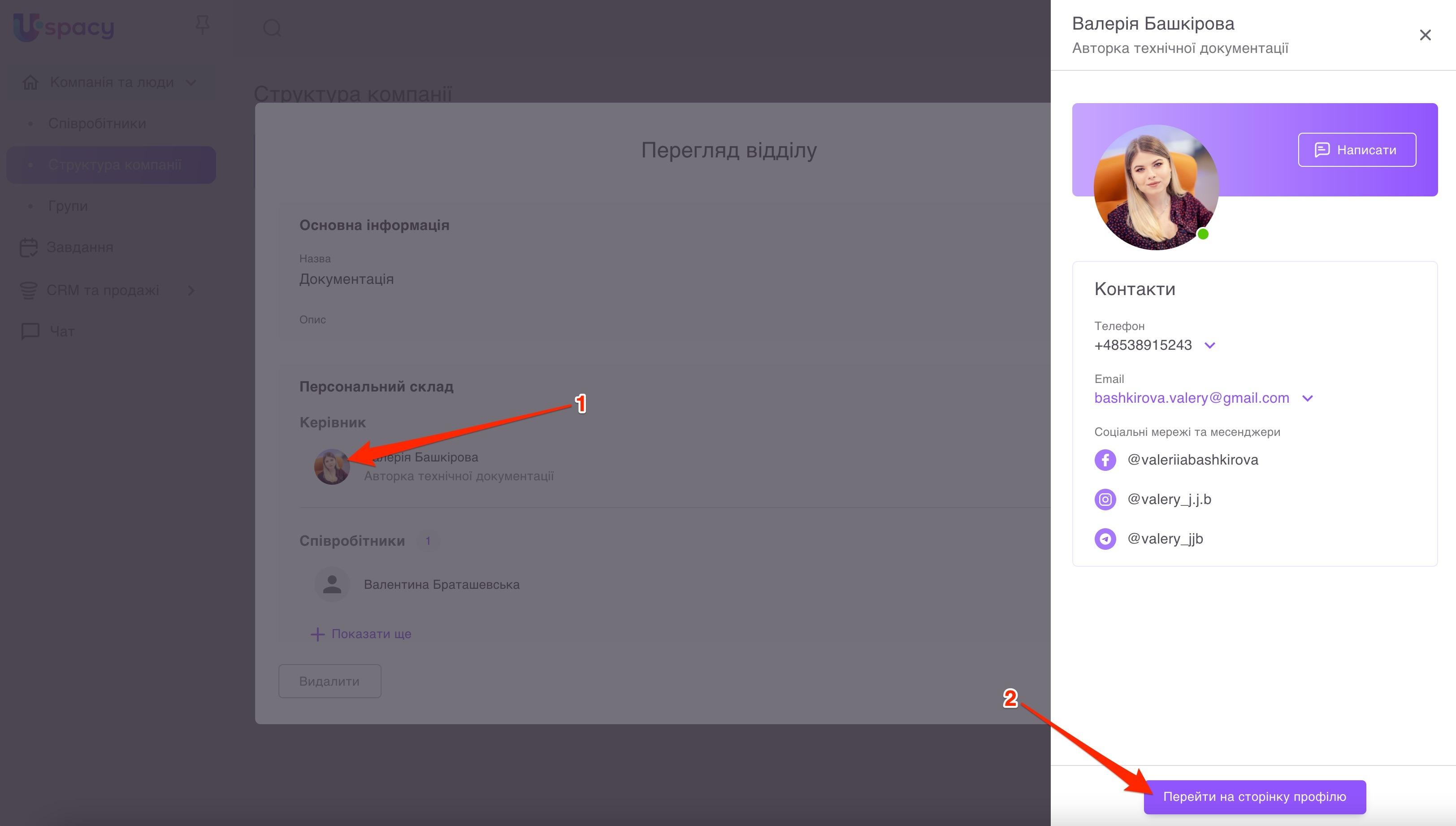Expand the phone number dropdown
This screenshot has width=1456, height=826.
pos(1209,345)
